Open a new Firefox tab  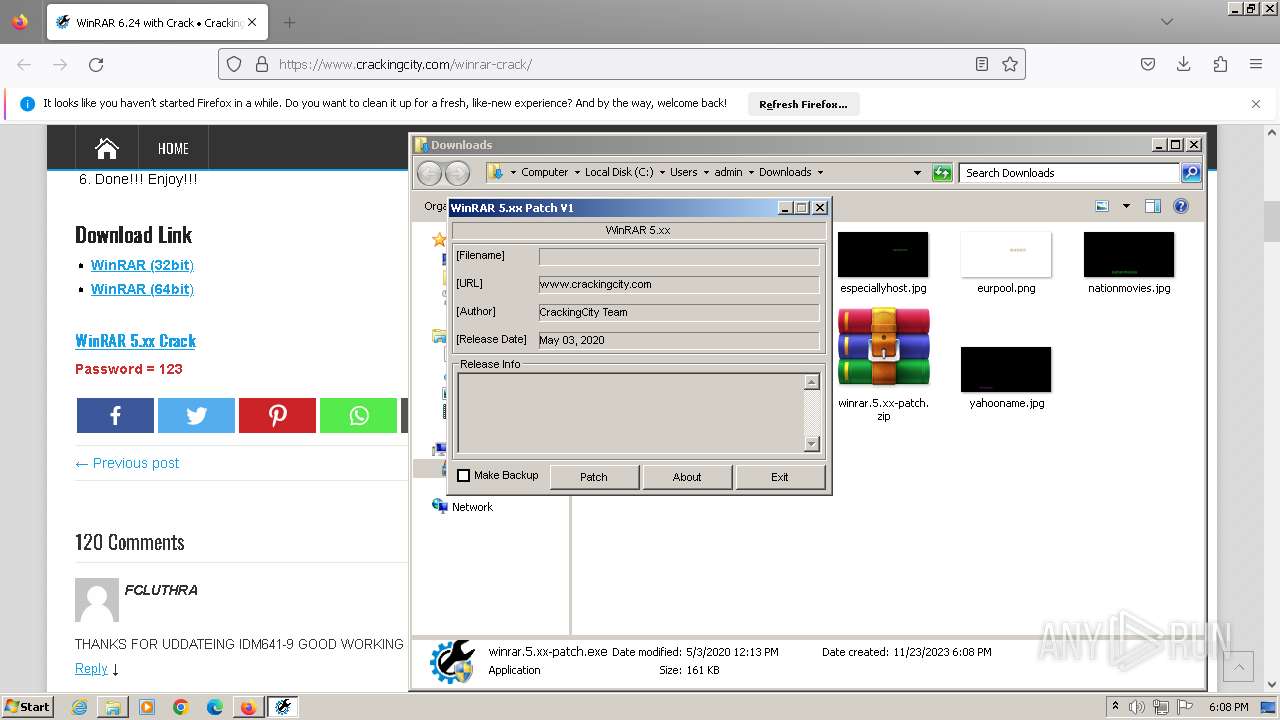click(x=289, y=22)
